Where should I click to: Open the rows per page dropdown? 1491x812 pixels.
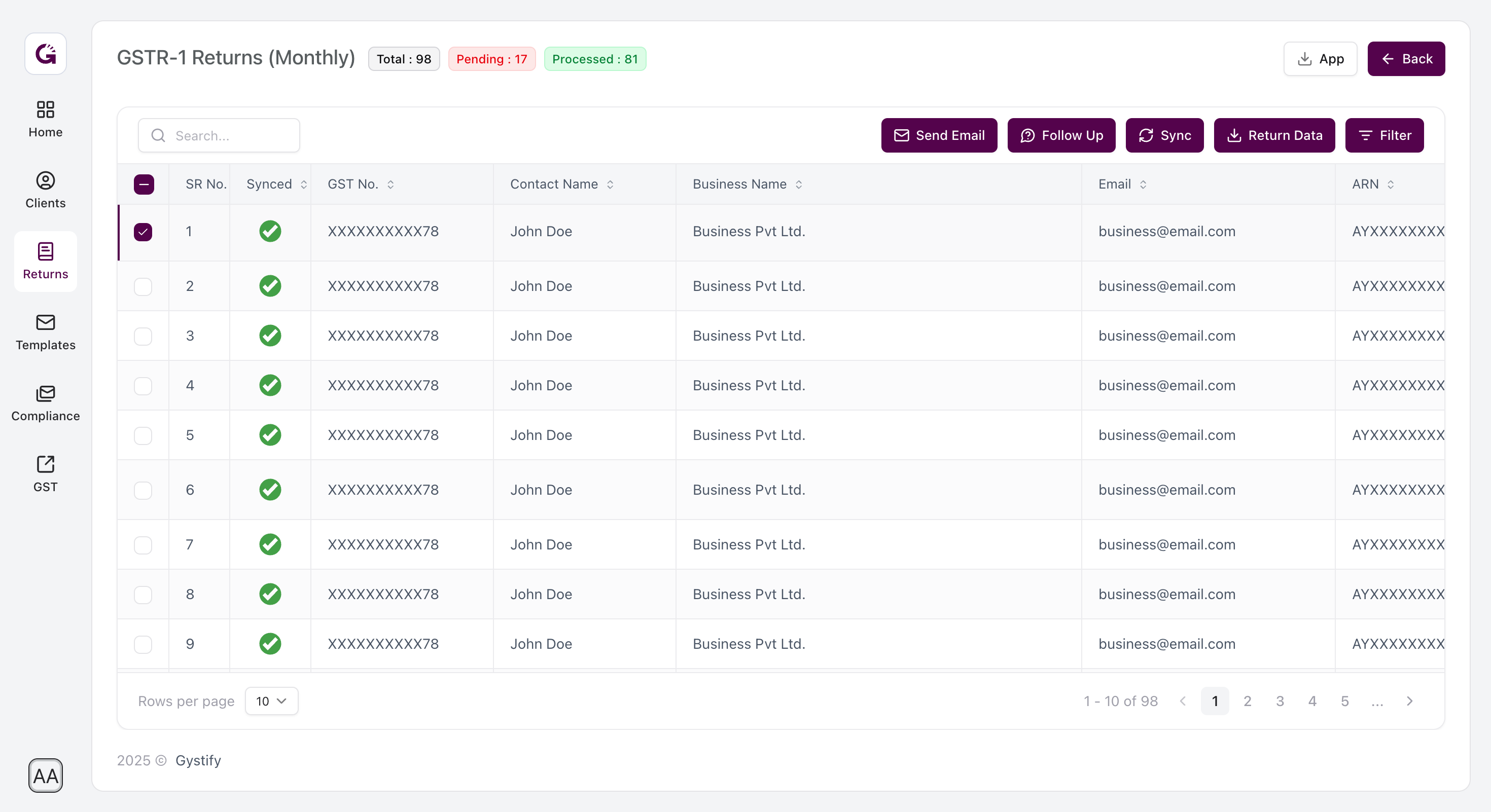pos(271,701)
